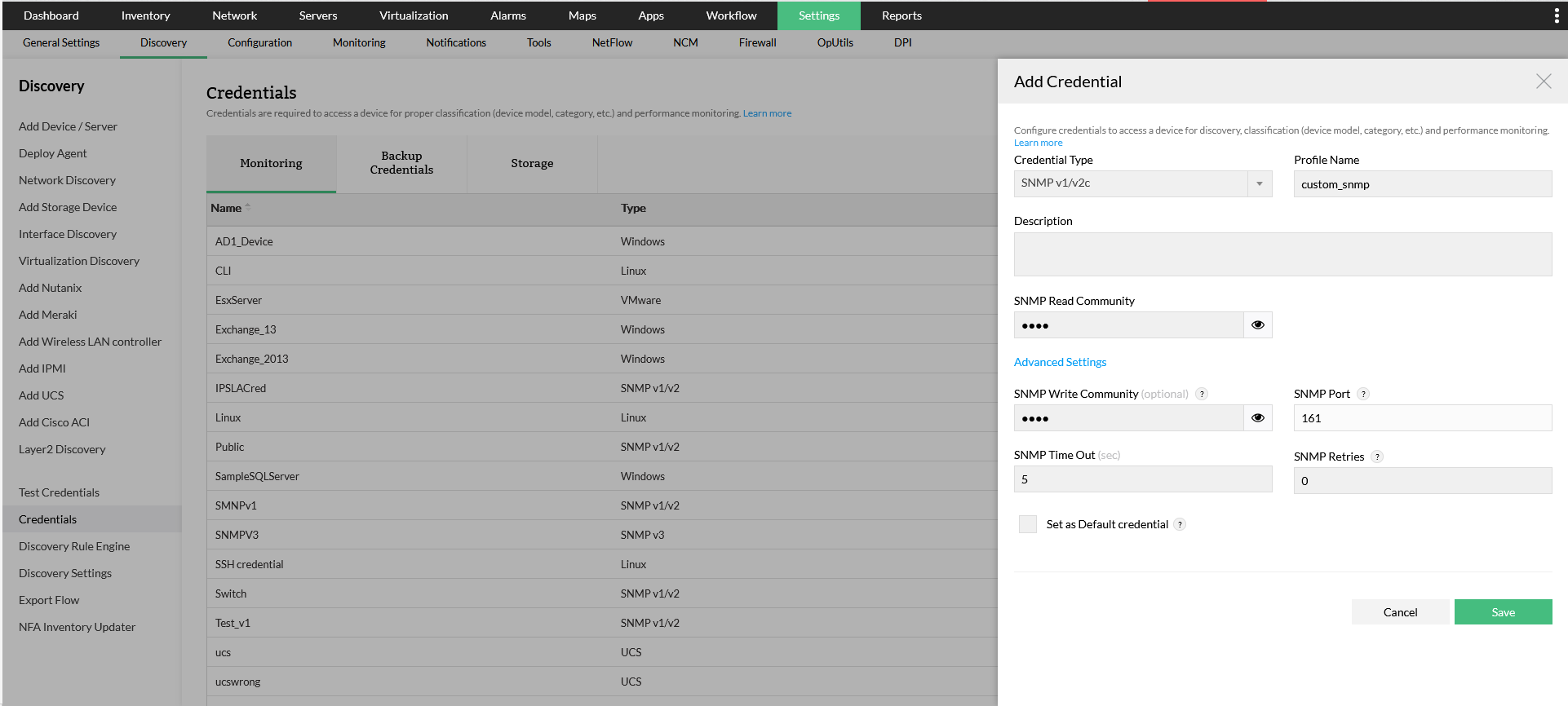The image size is (1568, 706).
Task: Collapse the Advanced Settings section
Action: coord(1060,362)
